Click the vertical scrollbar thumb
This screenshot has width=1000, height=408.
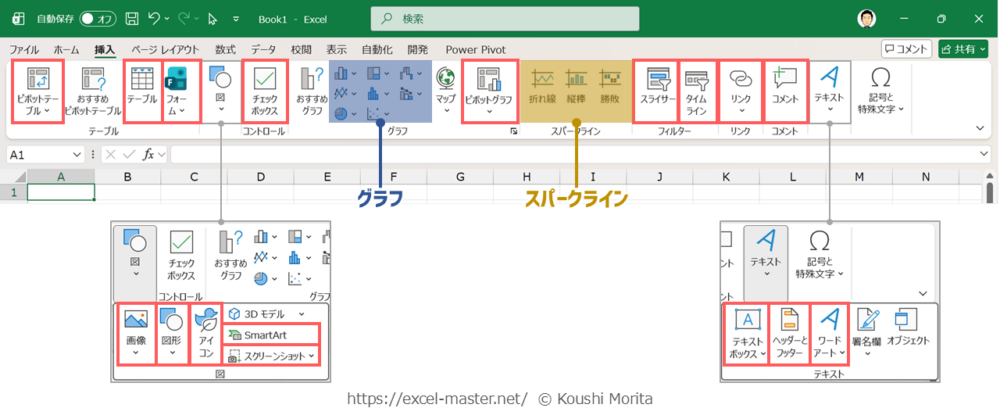[x=990, y=191]
